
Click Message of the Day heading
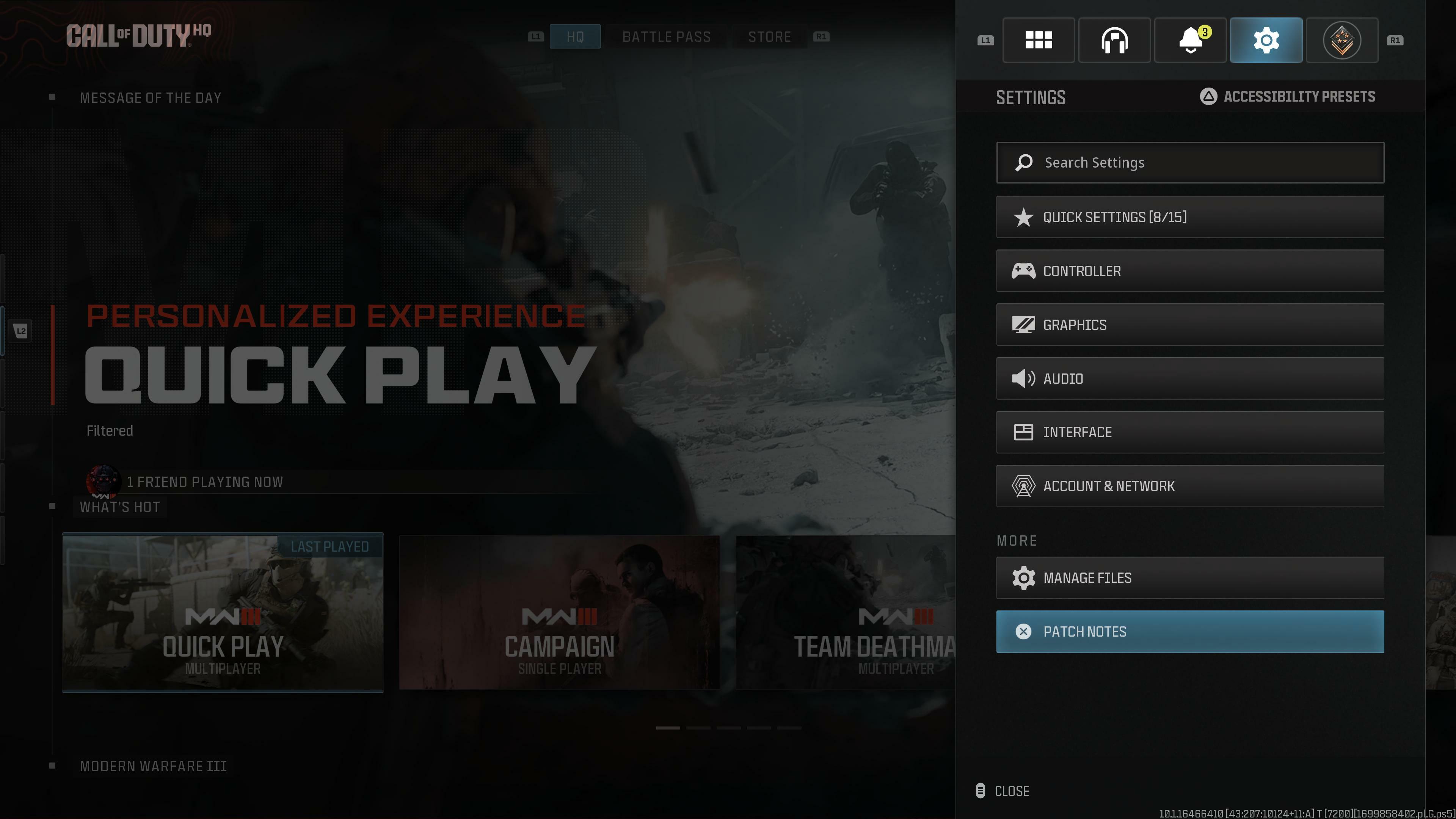pyautogui.click(x=151, y=98)
